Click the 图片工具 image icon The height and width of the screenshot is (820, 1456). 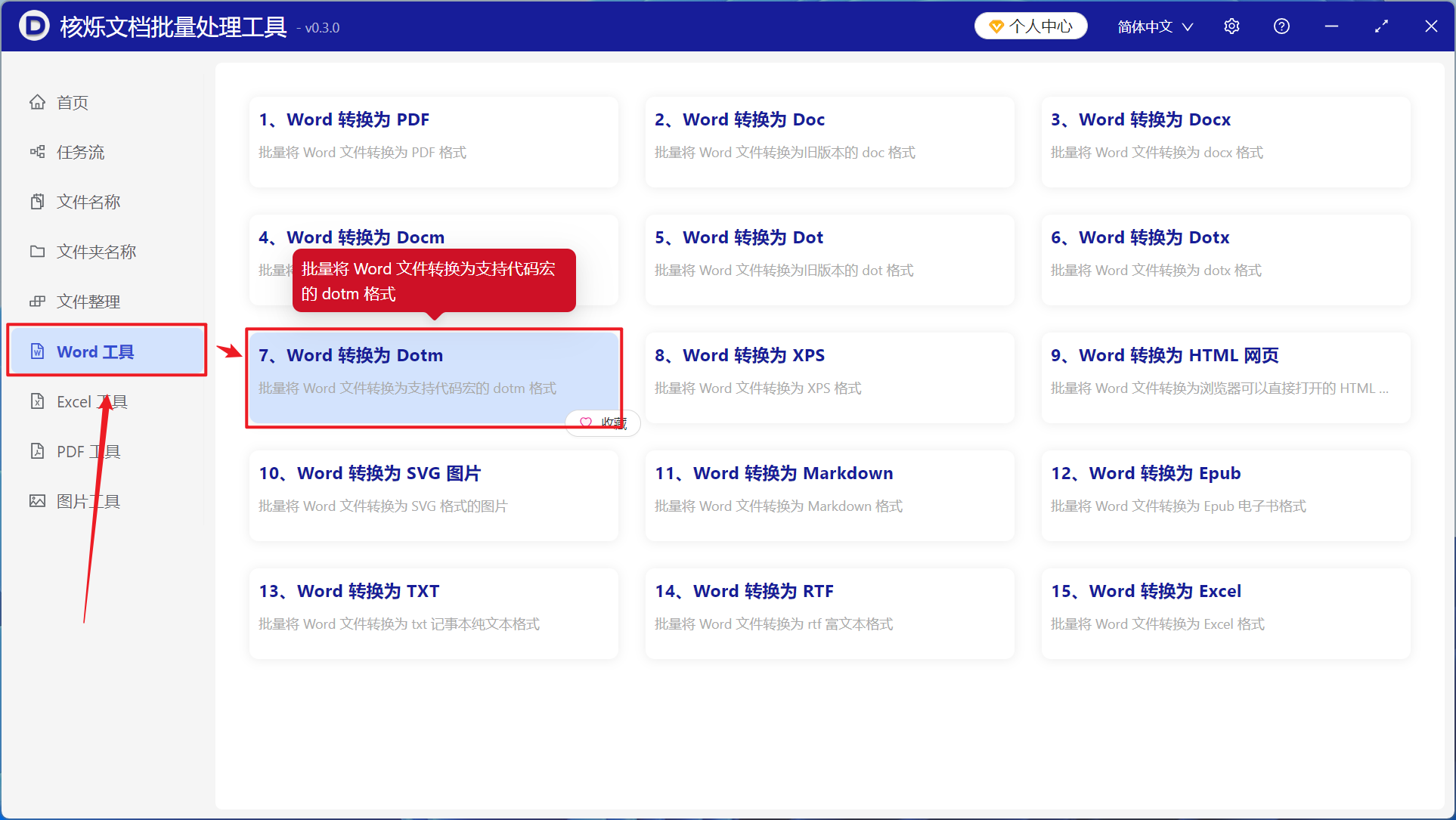click(x=37, y=501)
